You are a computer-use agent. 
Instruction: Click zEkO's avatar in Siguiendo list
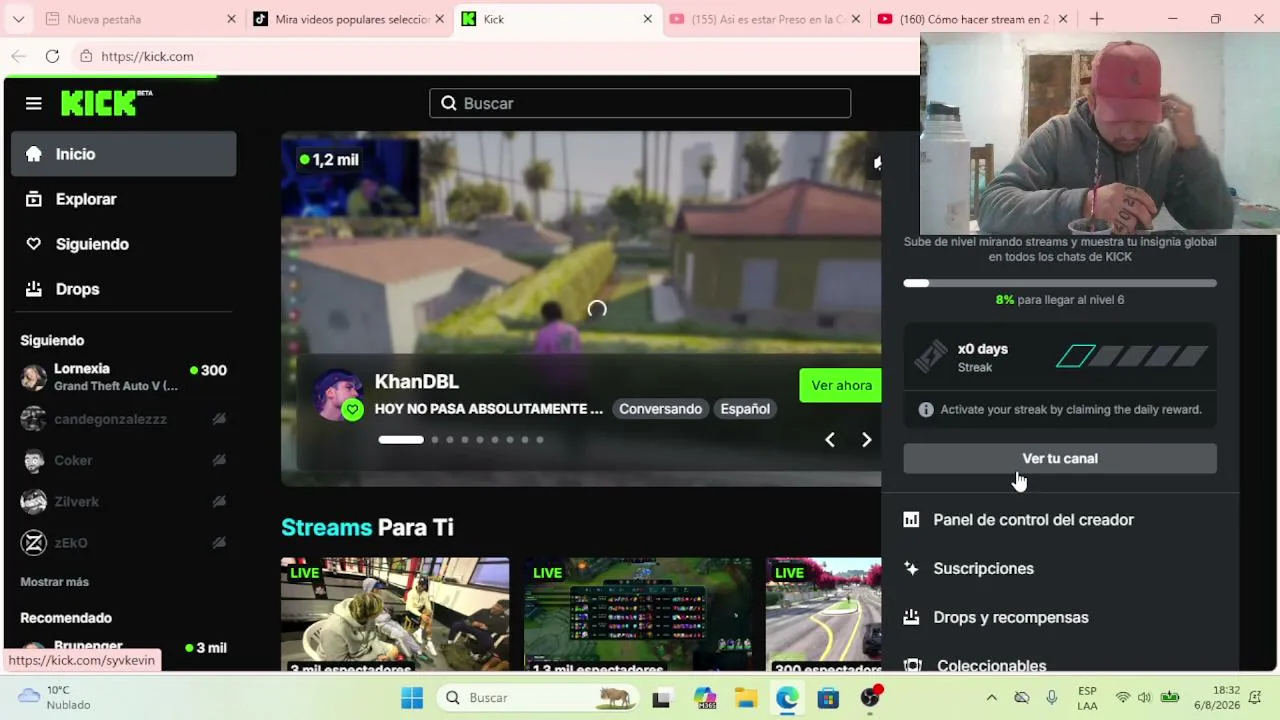tap(34, 542)
